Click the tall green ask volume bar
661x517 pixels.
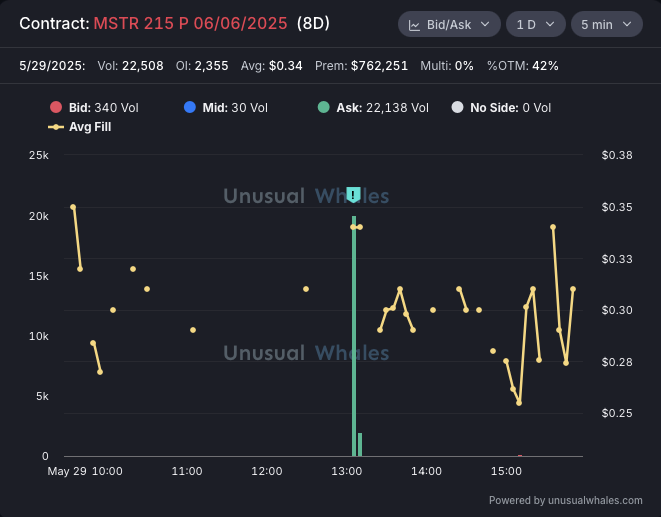(x=354, y=336)
